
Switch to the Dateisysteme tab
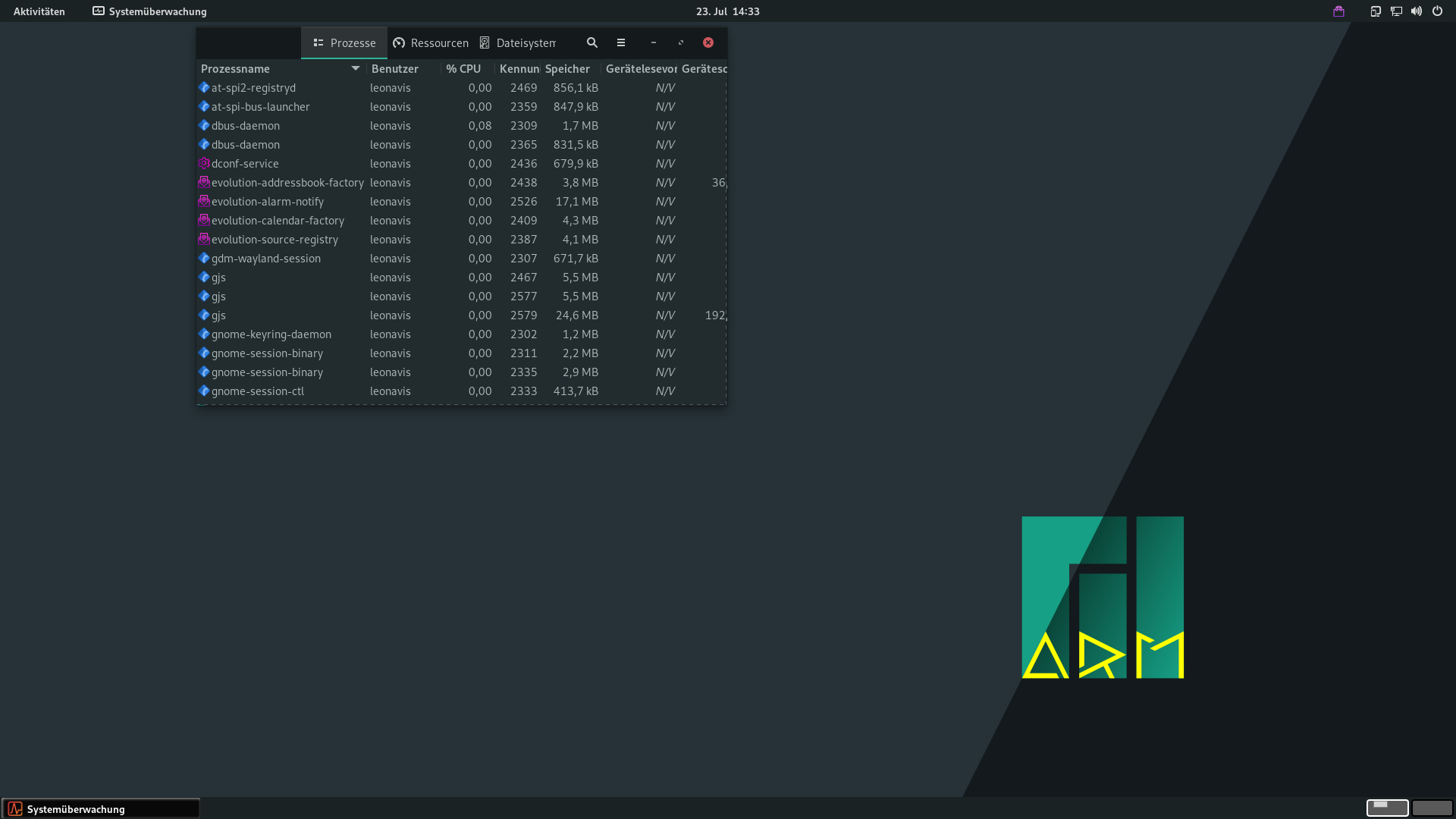pos(517,43)
